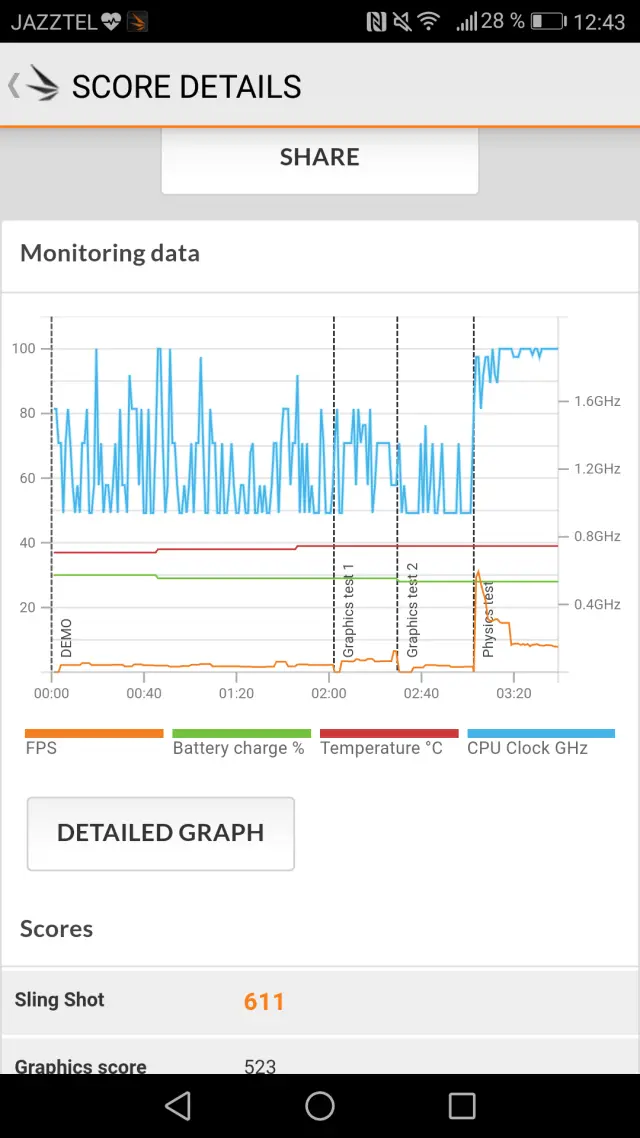The width and height of the screenshot is (640, 1138).
Task: Tap the NFC status bar icon
Action: point(376,21)
